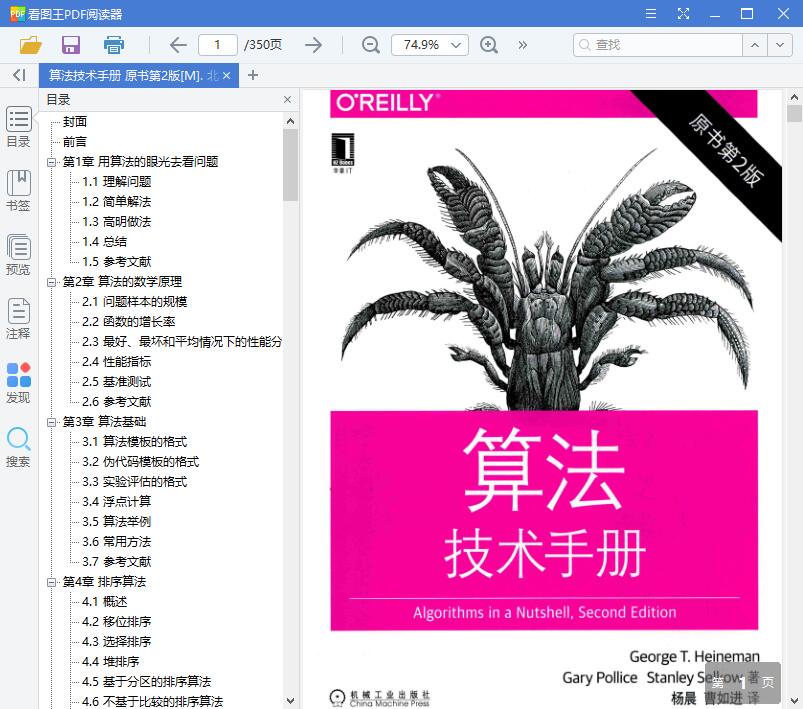The image size is (803, 709).
Task: Add a new tab with plus button
Action: click(x=252, y=75)
